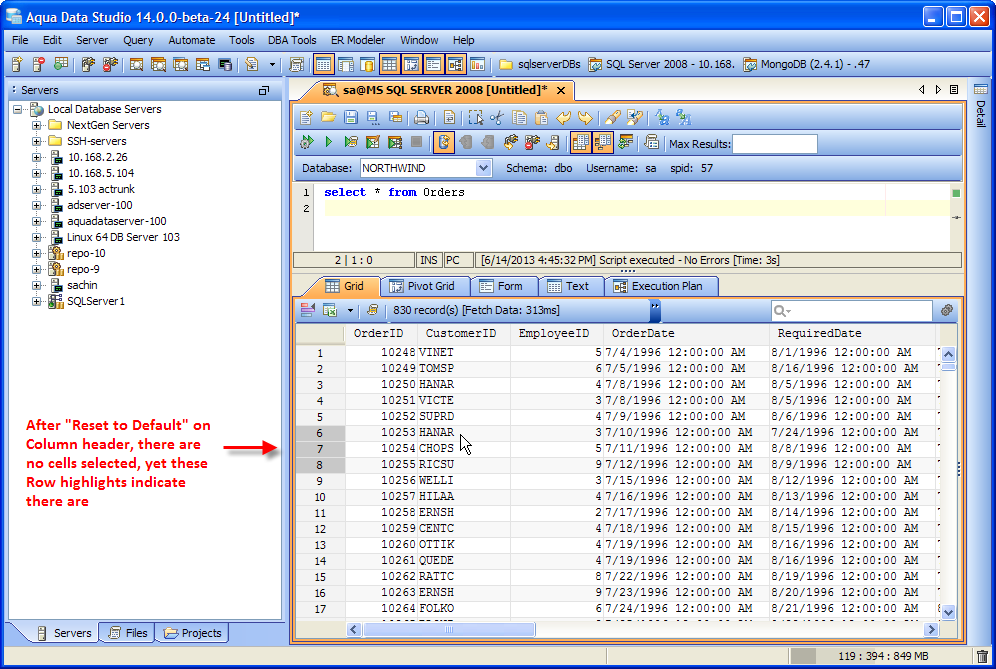Viewport: 996px width, 669px height.
Task: Collapse Local Database Servers tree node
Action: pyautogui.click(x=18, y=109)
